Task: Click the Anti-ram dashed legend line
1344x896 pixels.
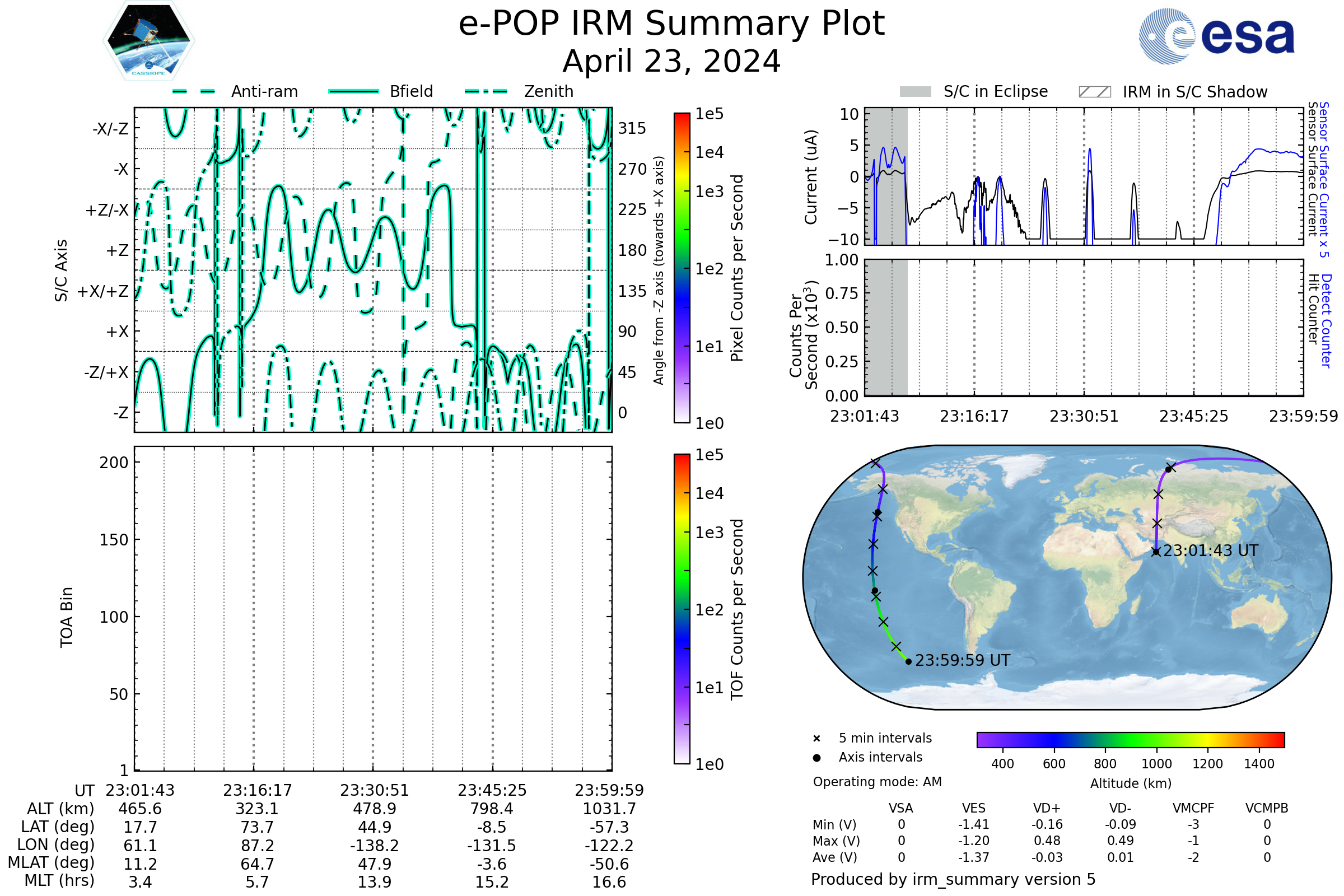Action: coord(194,91)
